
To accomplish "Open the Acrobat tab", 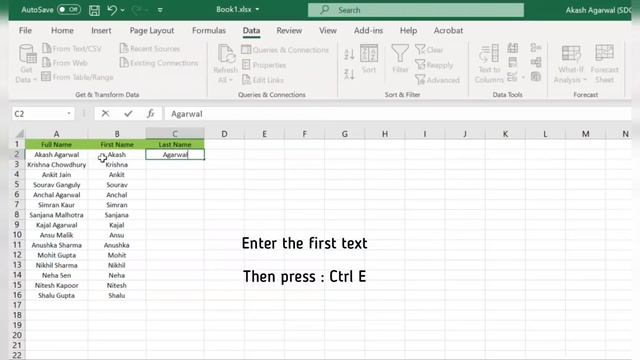I will point(448,31).
